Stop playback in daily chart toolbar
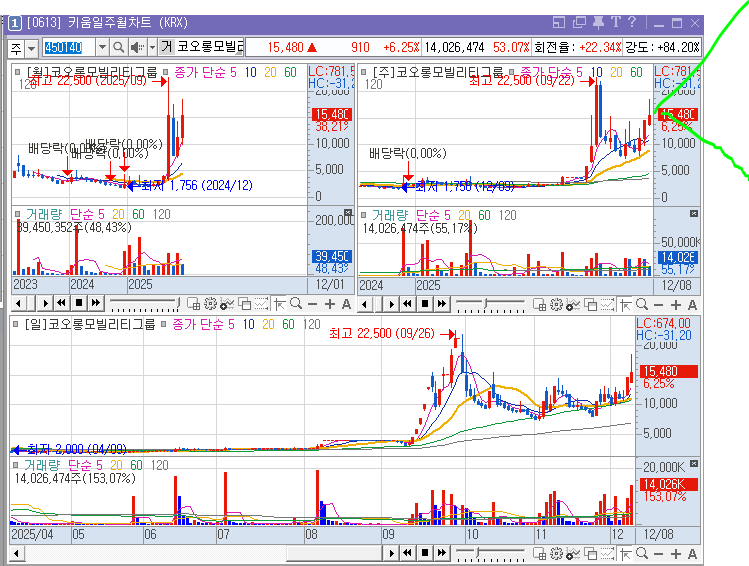The width and height of the screenshot is (749, 566). (x=425, y=553)
